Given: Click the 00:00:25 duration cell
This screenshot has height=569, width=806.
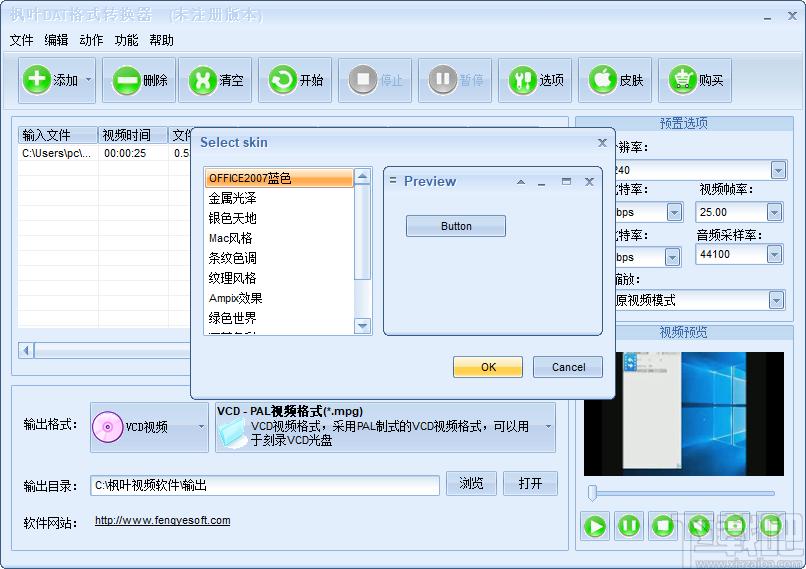Looking at the screenshot, I should click(x=125, y=153).
